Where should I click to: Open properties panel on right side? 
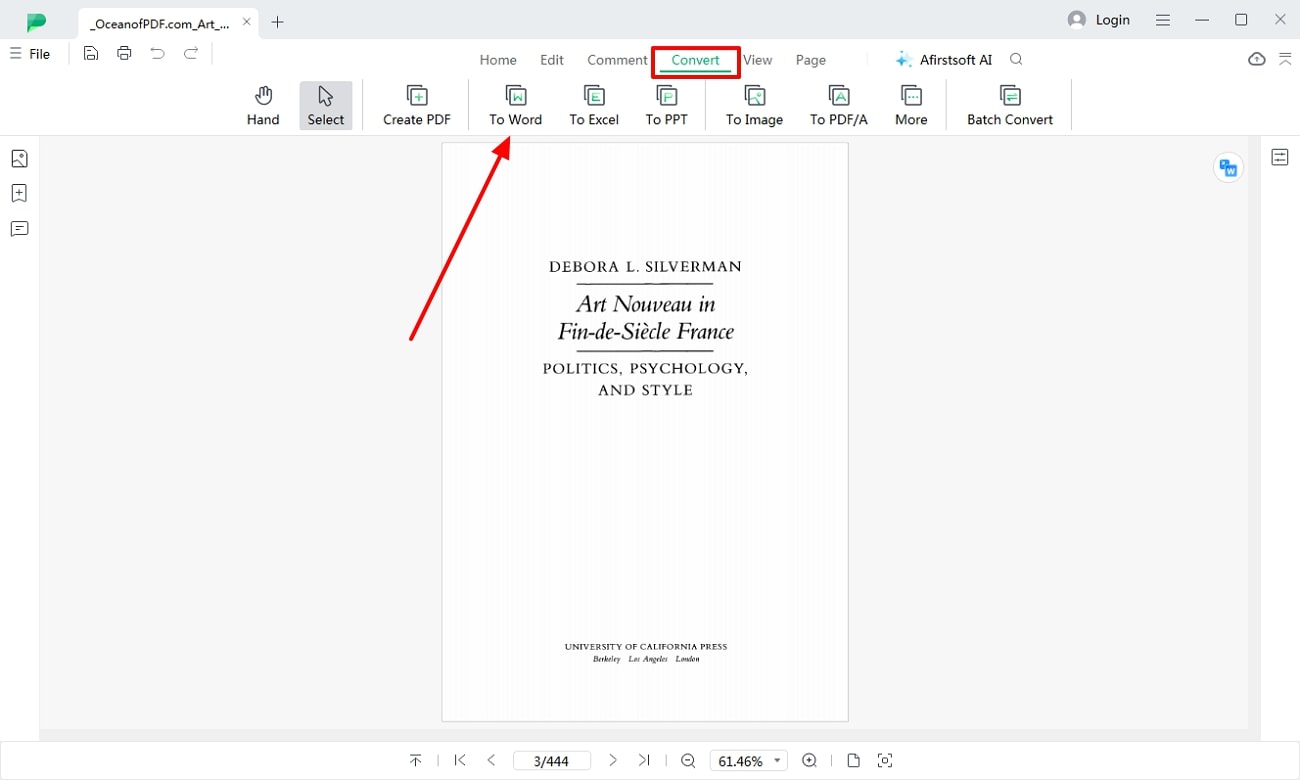point(1280,157)
